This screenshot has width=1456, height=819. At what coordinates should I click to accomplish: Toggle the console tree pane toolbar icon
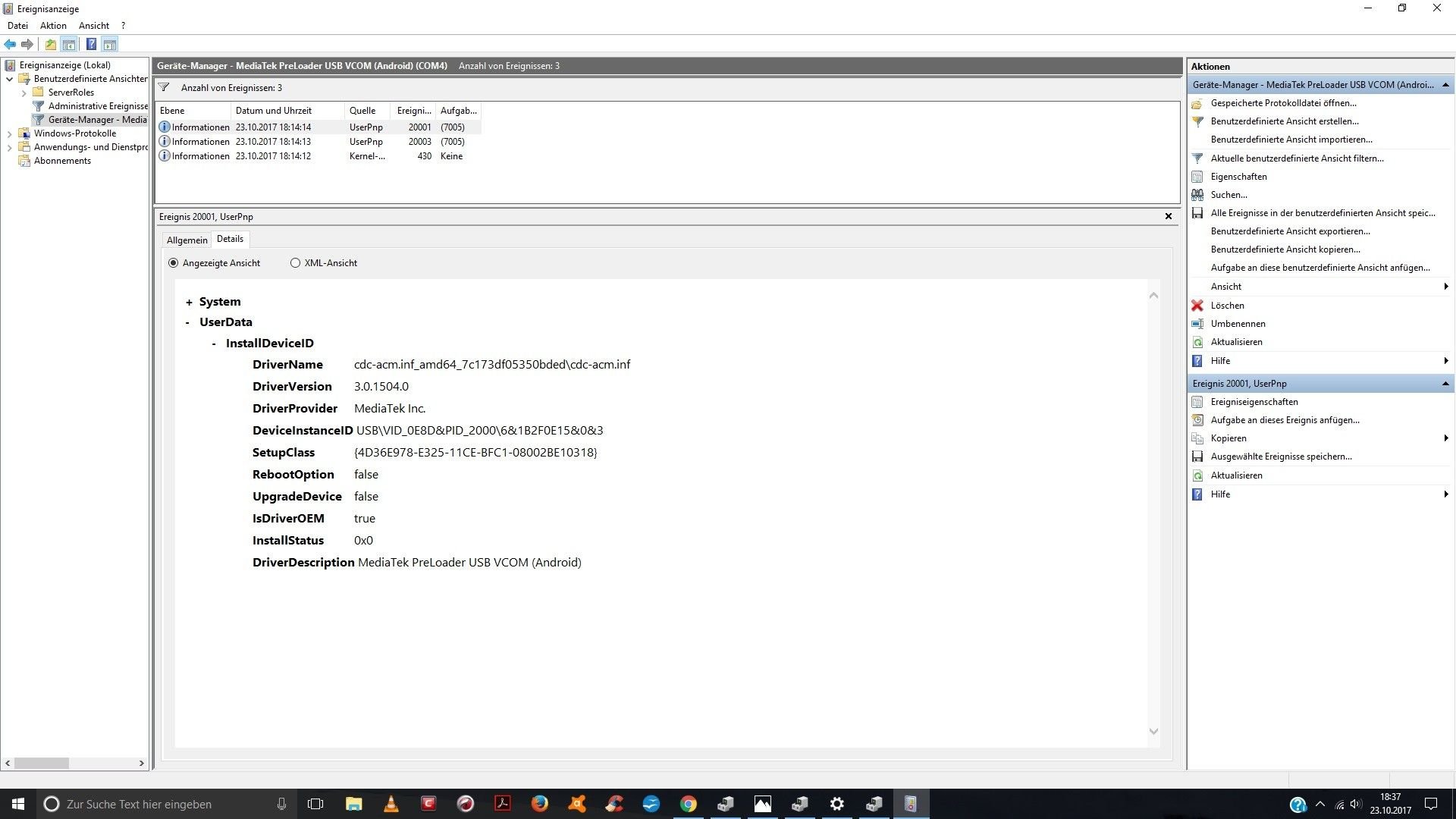[69, 44]
